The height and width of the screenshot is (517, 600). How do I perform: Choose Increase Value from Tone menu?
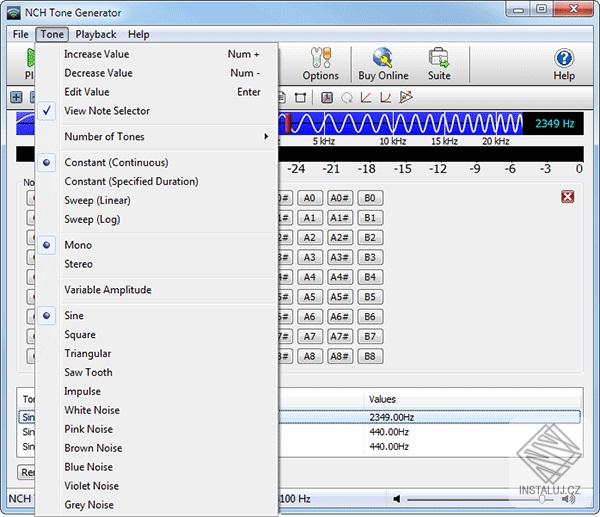[x=157, y=54]
